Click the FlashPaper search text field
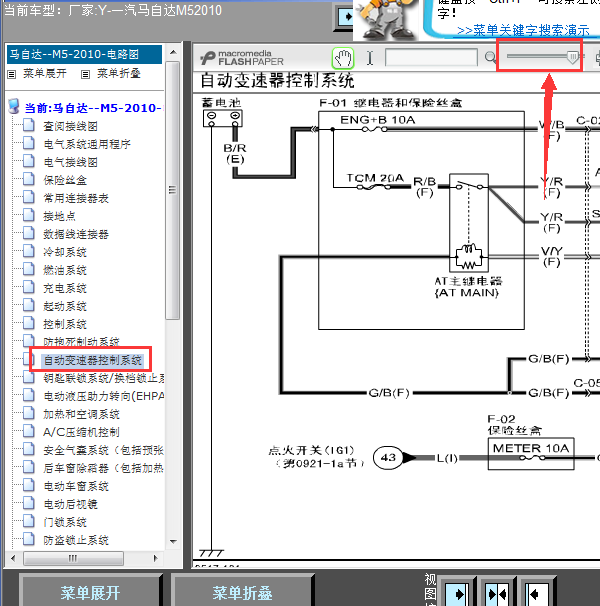 (431, 58)
